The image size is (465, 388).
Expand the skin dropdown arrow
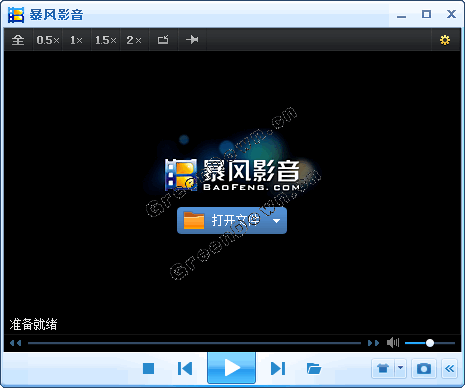coord(401,368)
